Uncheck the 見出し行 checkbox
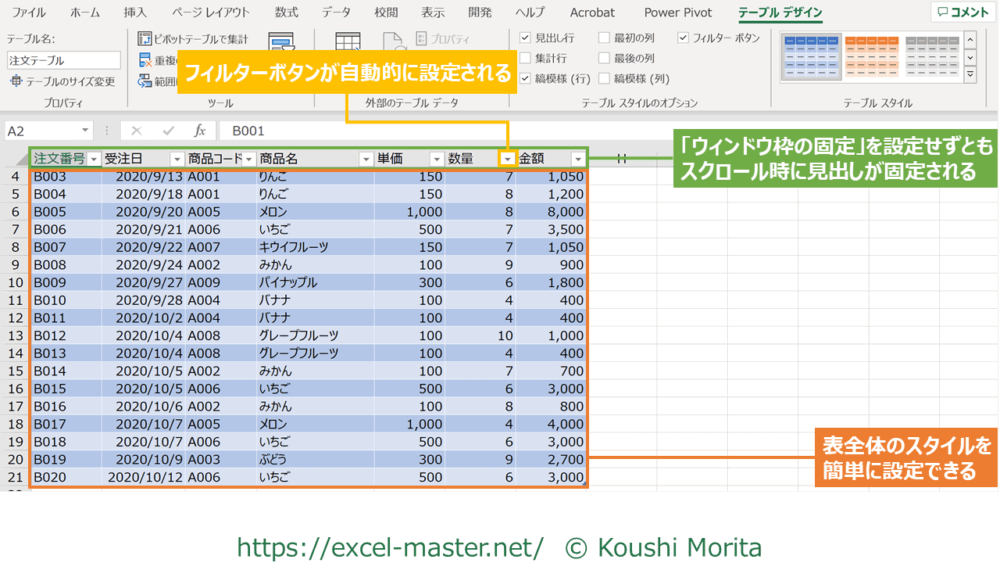Image resolution: width=1000 pixels, height=563 pixels. pyautogui.click(x=525, y=38)
